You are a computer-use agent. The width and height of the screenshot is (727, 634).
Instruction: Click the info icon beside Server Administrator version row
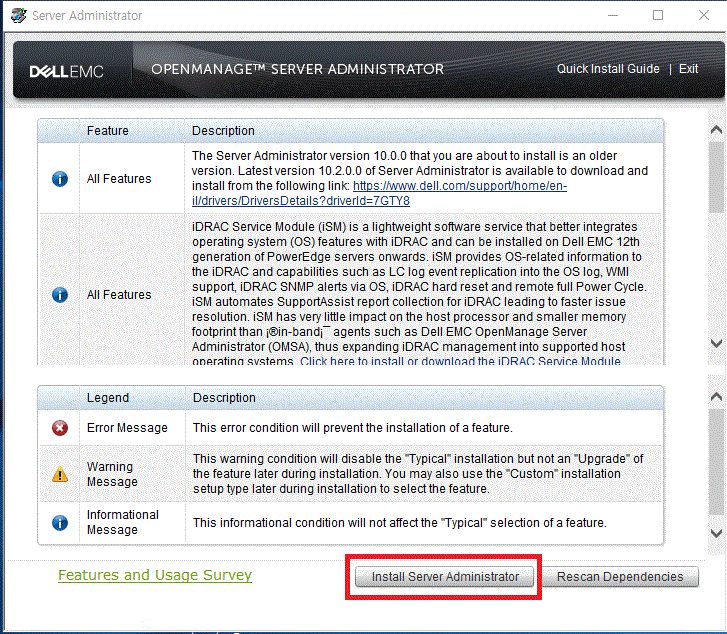tap(60, 179)
